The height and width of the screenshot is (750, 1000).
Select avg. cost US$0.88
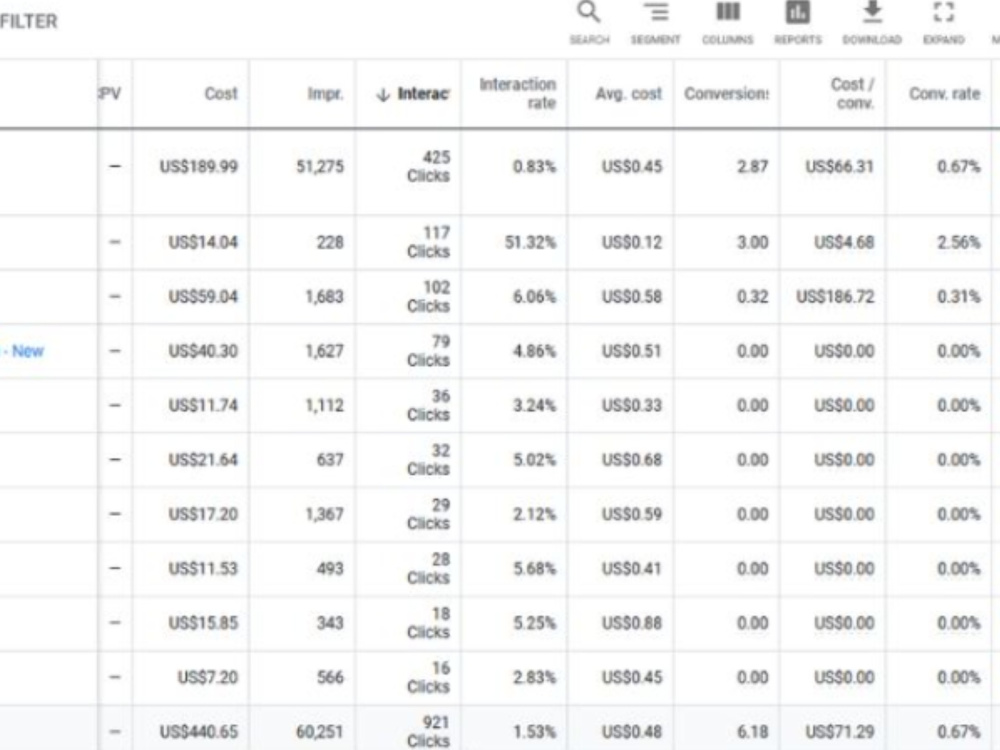click(631, 623)
